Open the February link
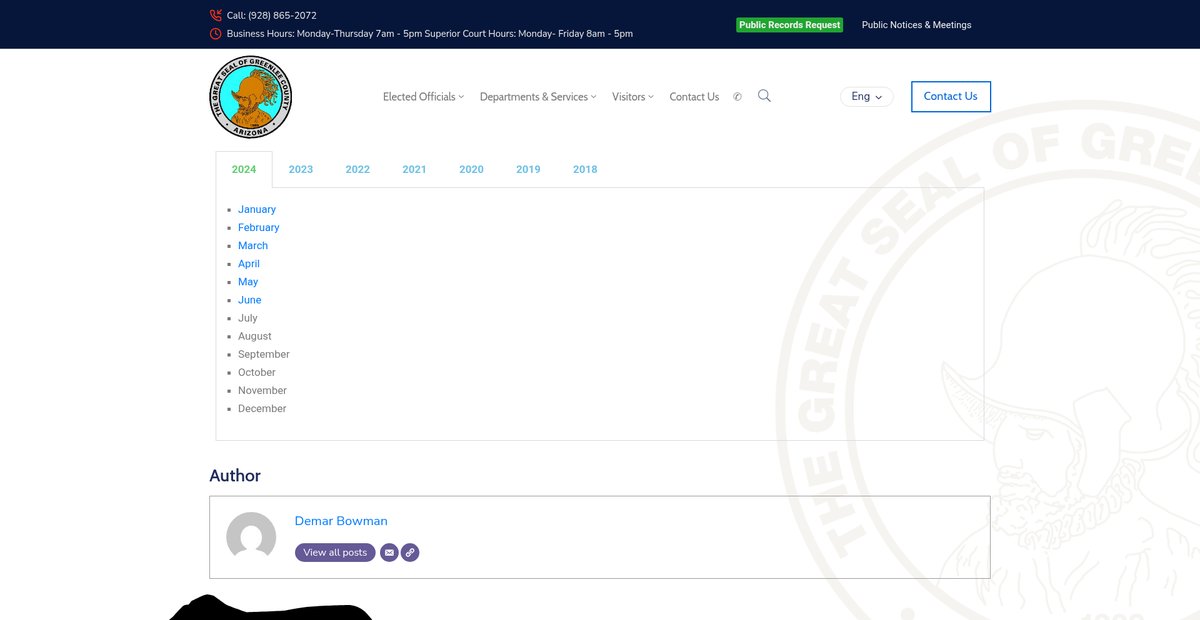The height and width of the screenshot is (620, 1200). click(x=258, y=227)
